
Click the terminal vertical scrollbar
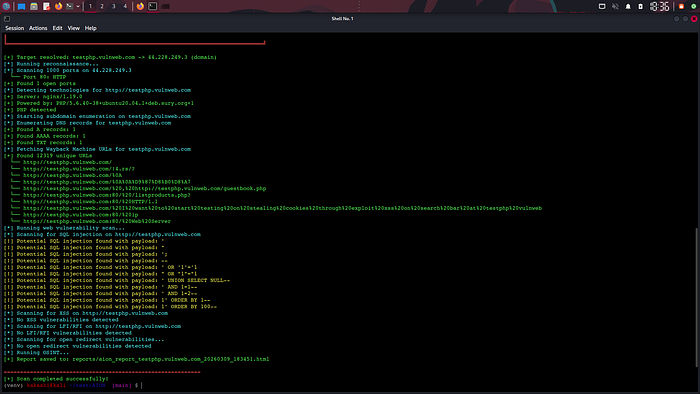(x=697, y=297)
